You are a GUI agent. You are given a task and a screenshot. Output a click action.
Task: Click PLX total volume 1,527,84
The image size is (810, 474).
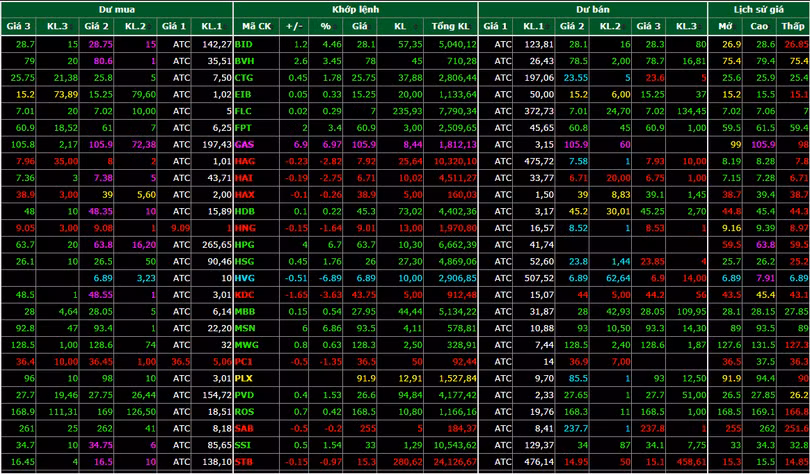456,378
